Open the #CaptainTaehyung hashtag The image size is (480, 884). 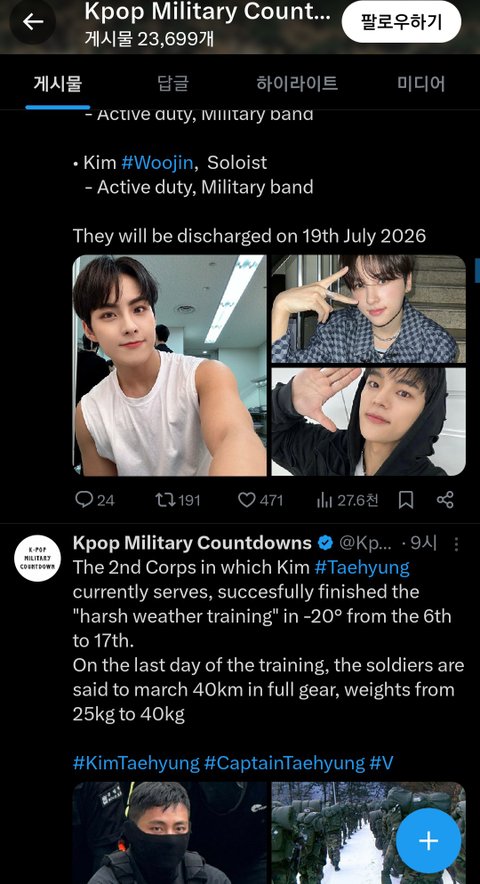pos(284,764)
